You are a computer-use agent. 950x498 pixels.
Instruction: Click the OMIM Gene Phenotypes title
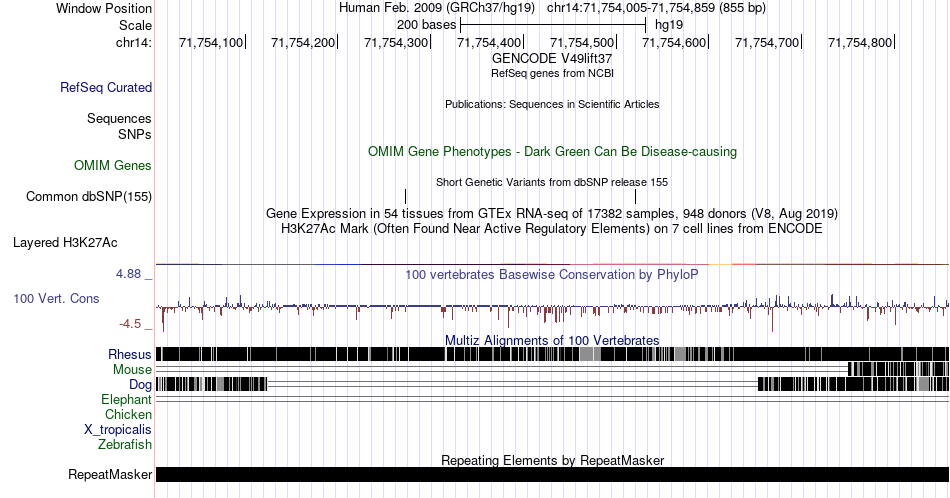point(553,151)
